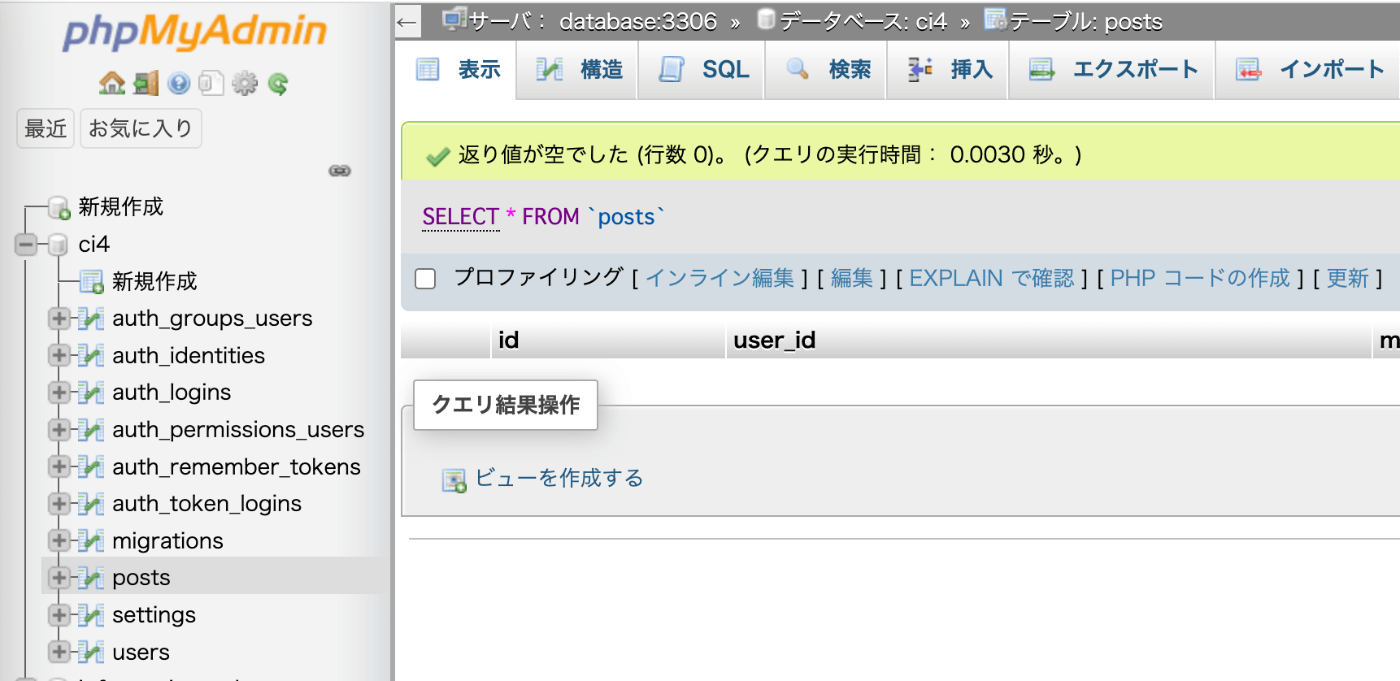Click the 更新 (Refresh) query link

1347,279
